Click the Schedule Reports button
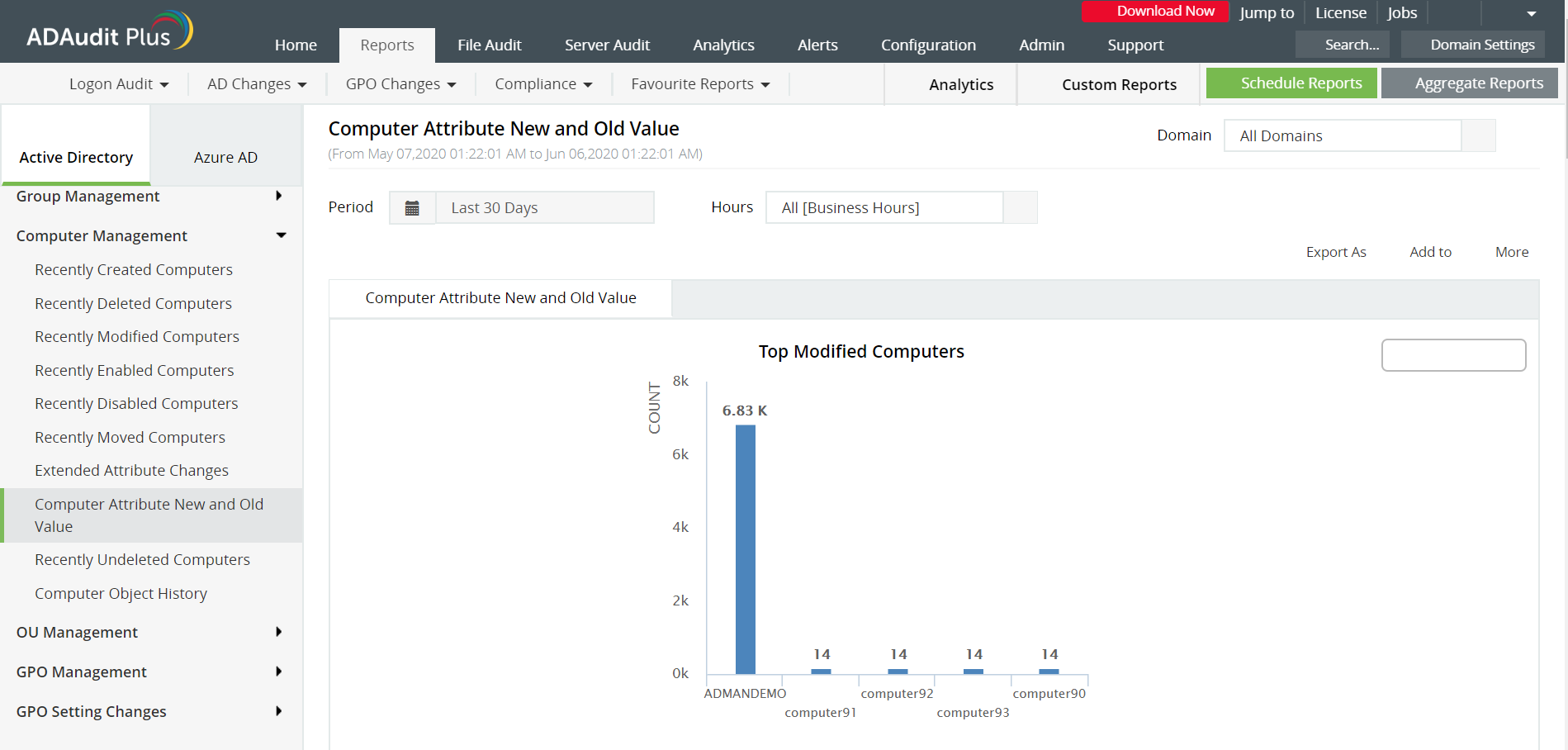This screenshot has width=1568, height=750. (1301, 83)
